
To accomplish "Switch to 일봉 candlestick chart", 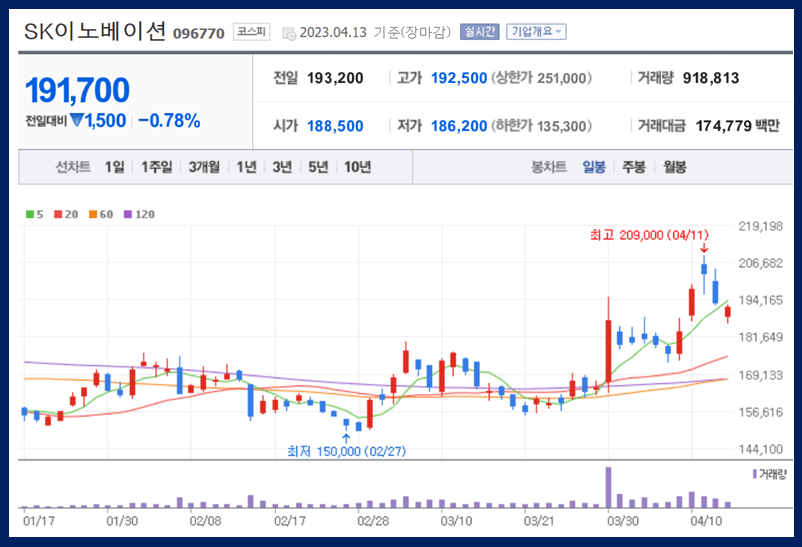I will tap(594, 167).
